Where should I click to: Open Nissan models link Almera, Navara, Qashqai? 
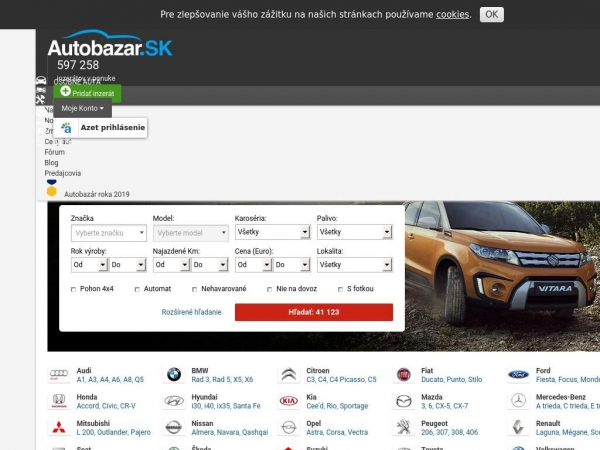[230, 432]
